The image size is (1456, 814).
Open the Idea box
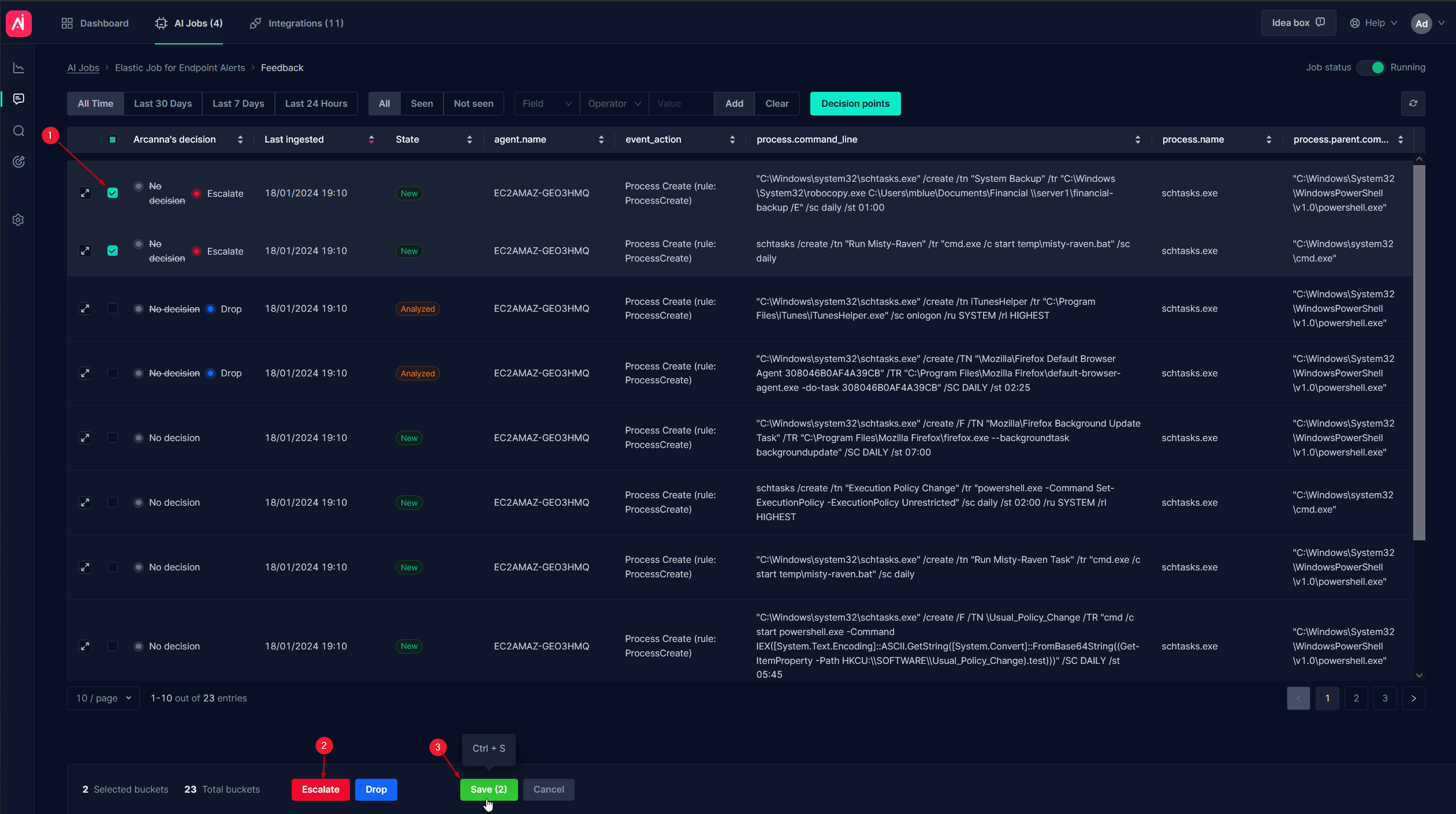pyautogui.click(x=1298, y=23)
